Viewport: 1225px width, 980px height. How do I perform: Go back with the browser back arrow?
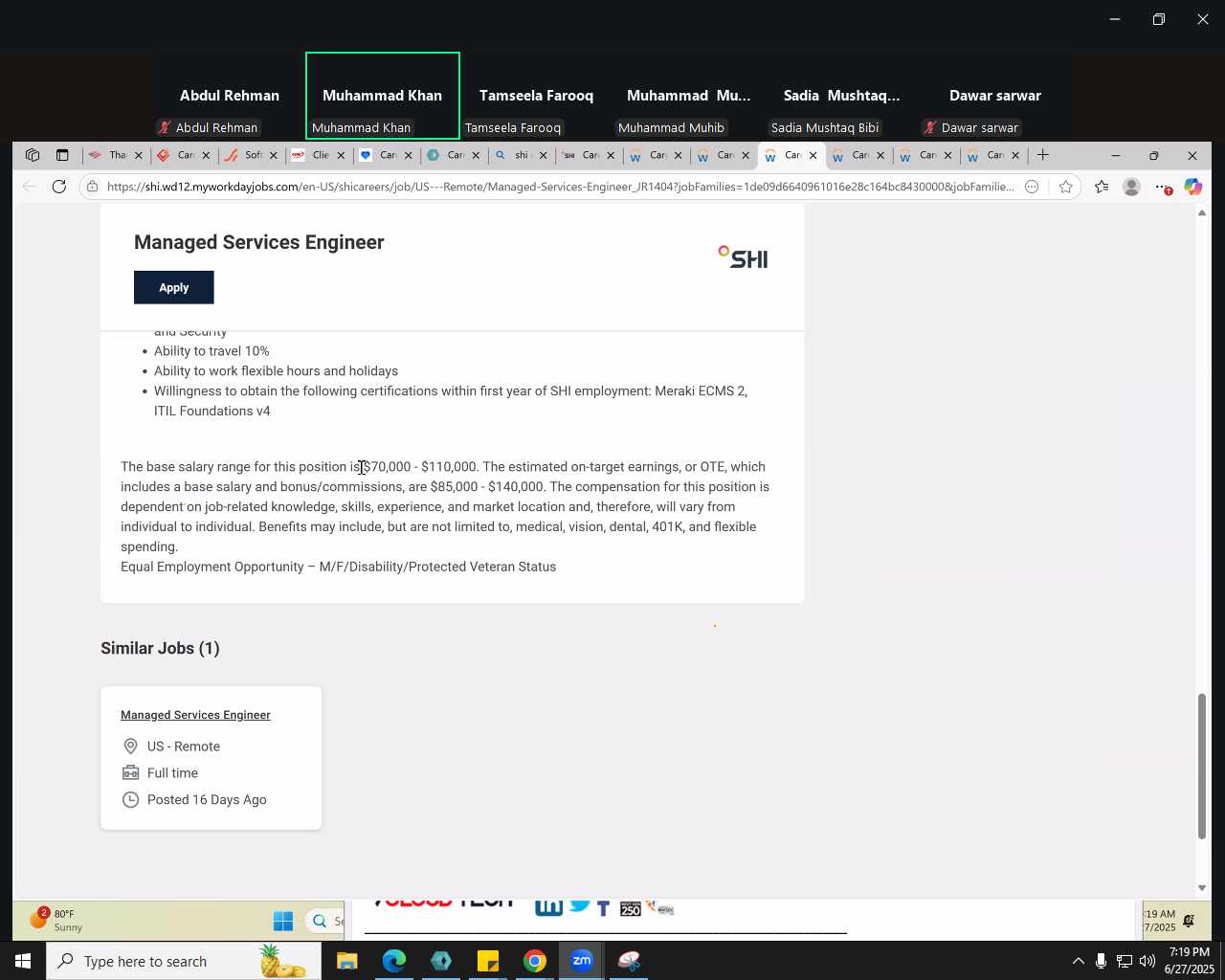tap(30, 187)
